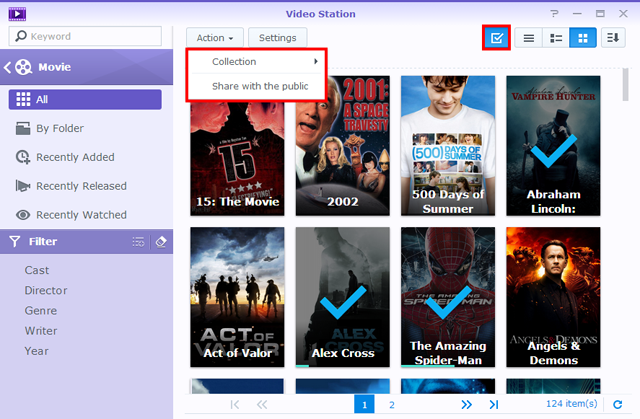
Task: Switch to detailed list view icon
Action: point(556,38)
